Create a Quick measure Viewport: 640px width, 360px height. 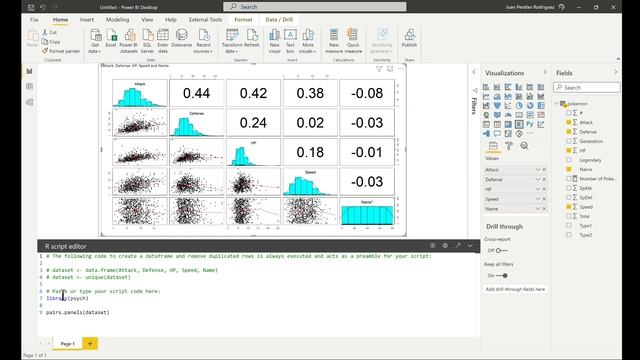click(353, 41)
